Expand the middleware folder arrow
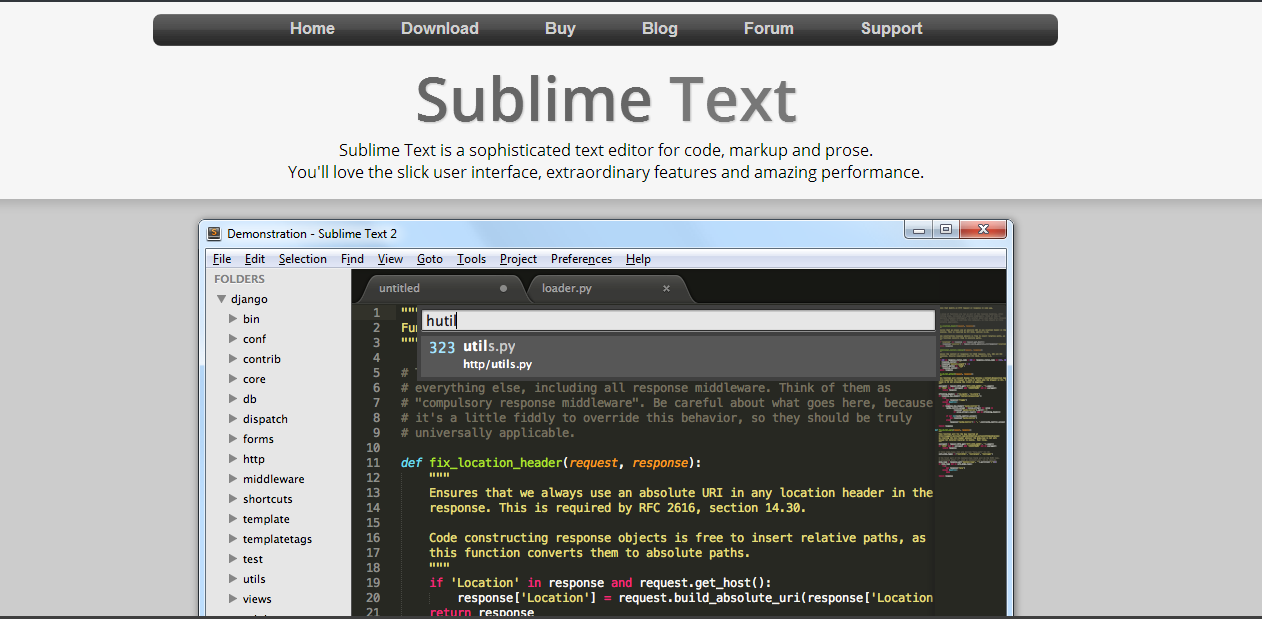1262x619 pixels. [233, 479]
